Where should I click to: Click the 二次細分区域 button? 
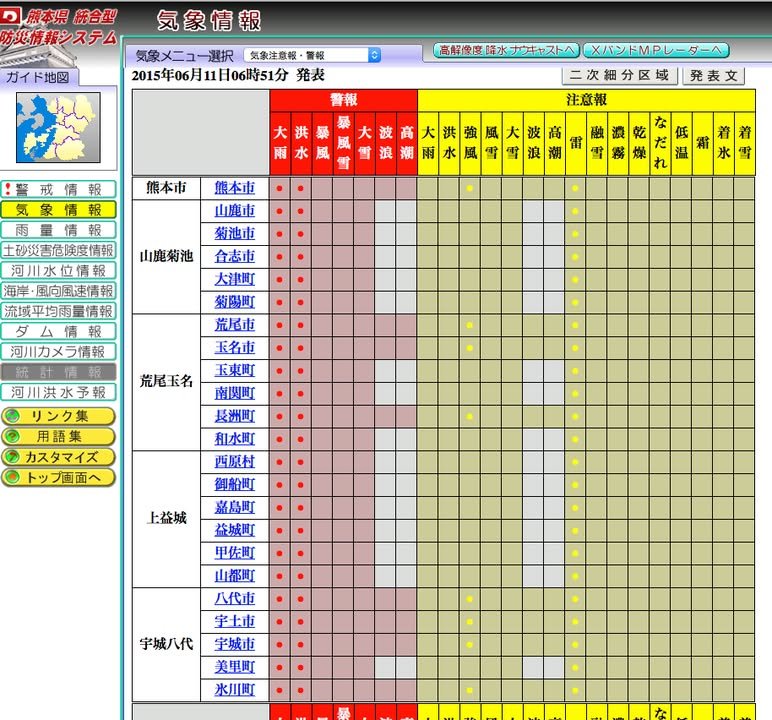[619, 76]
